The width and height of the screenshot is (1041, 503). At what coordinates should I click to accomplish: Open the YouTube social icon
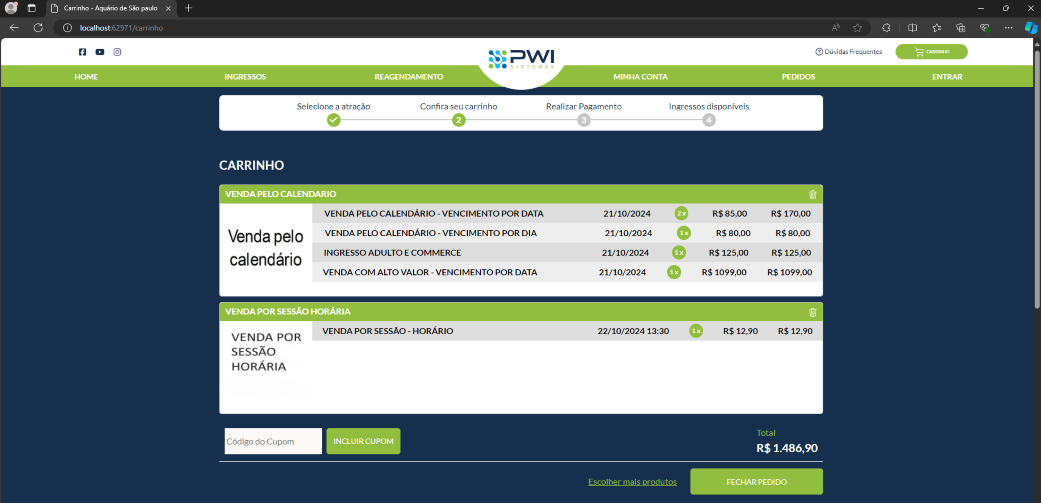pyautogui.click(x=100, y=52)
